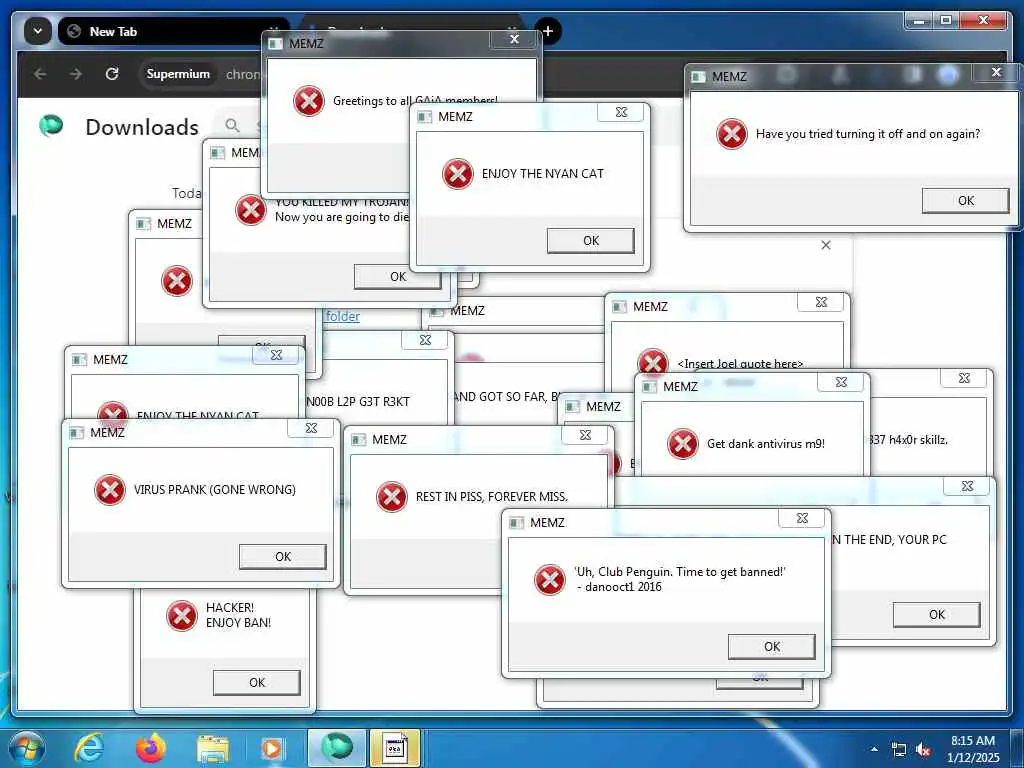The width and height of the screenshot is (1024, 768).
Task: Click the error icon in 'turning it off' dialog
Action: click(732, 134)
